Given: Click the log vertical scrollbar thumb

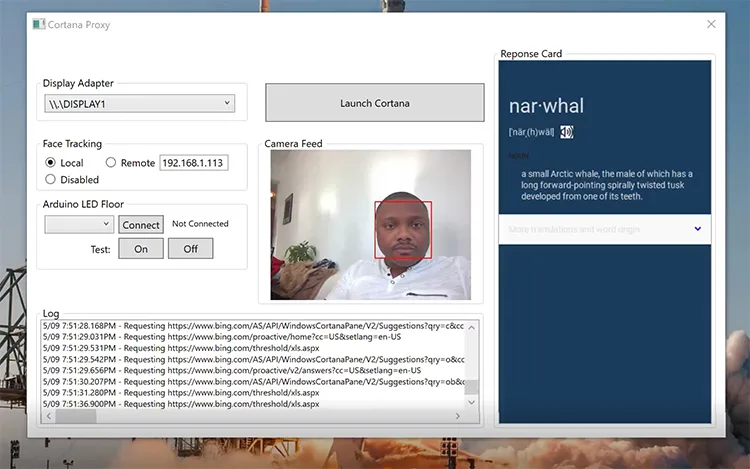Looking at the screenshot, I should point(472,387).
